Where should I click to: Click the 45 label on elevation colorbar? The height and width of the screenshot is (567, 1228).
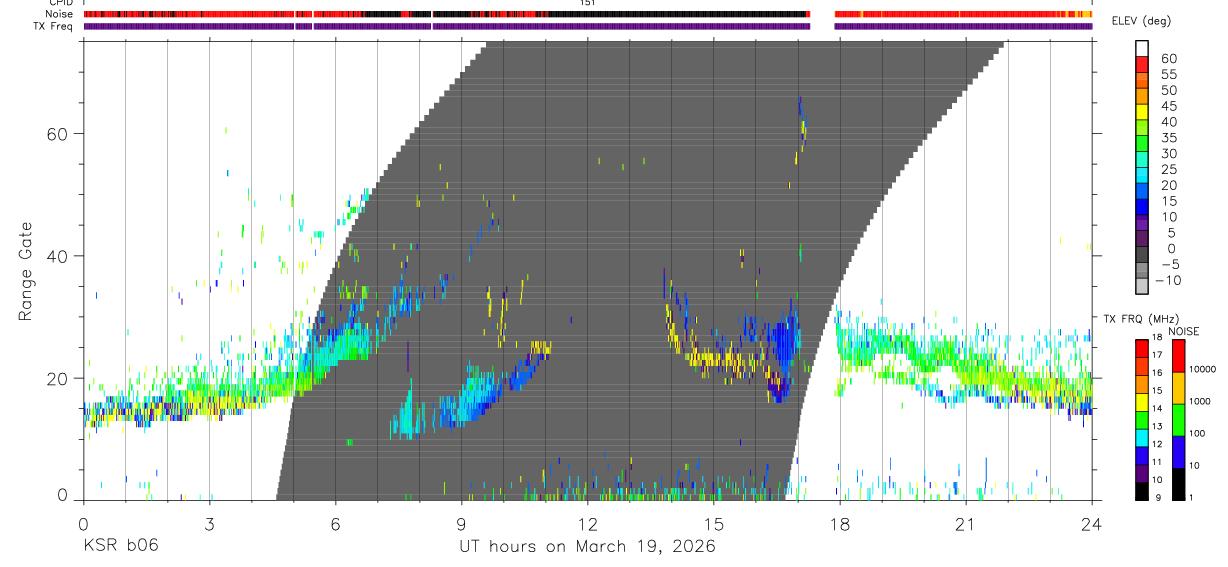[x=1168, y=106]
